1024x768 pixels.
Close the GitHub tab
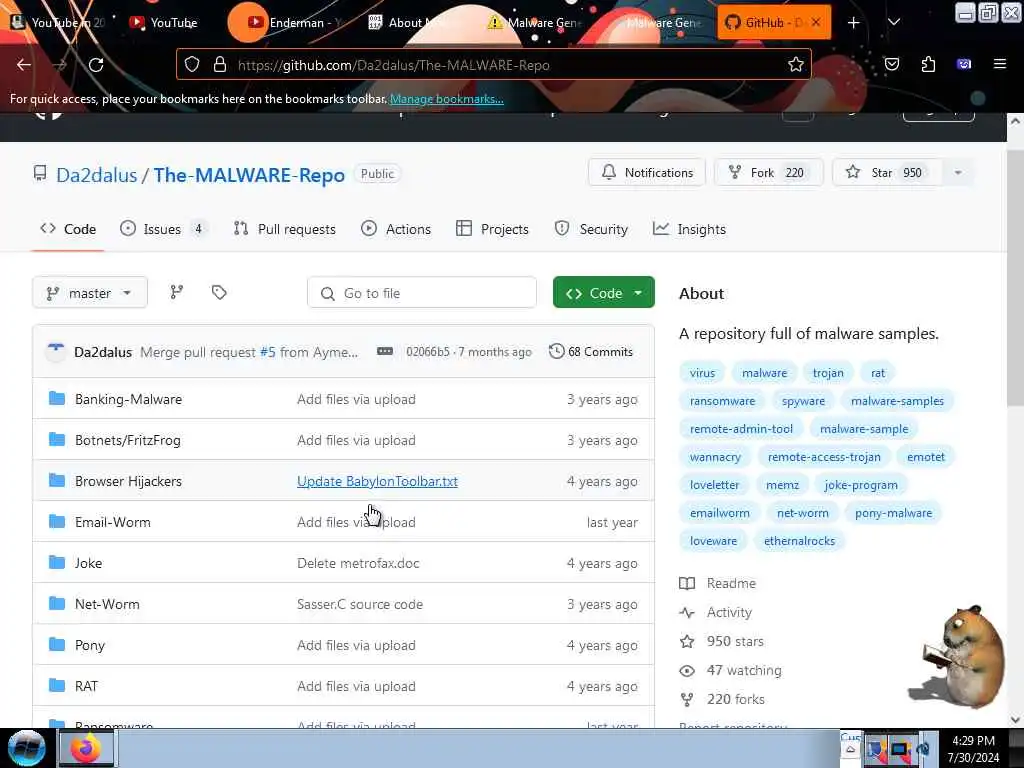[x=816, y=23]
